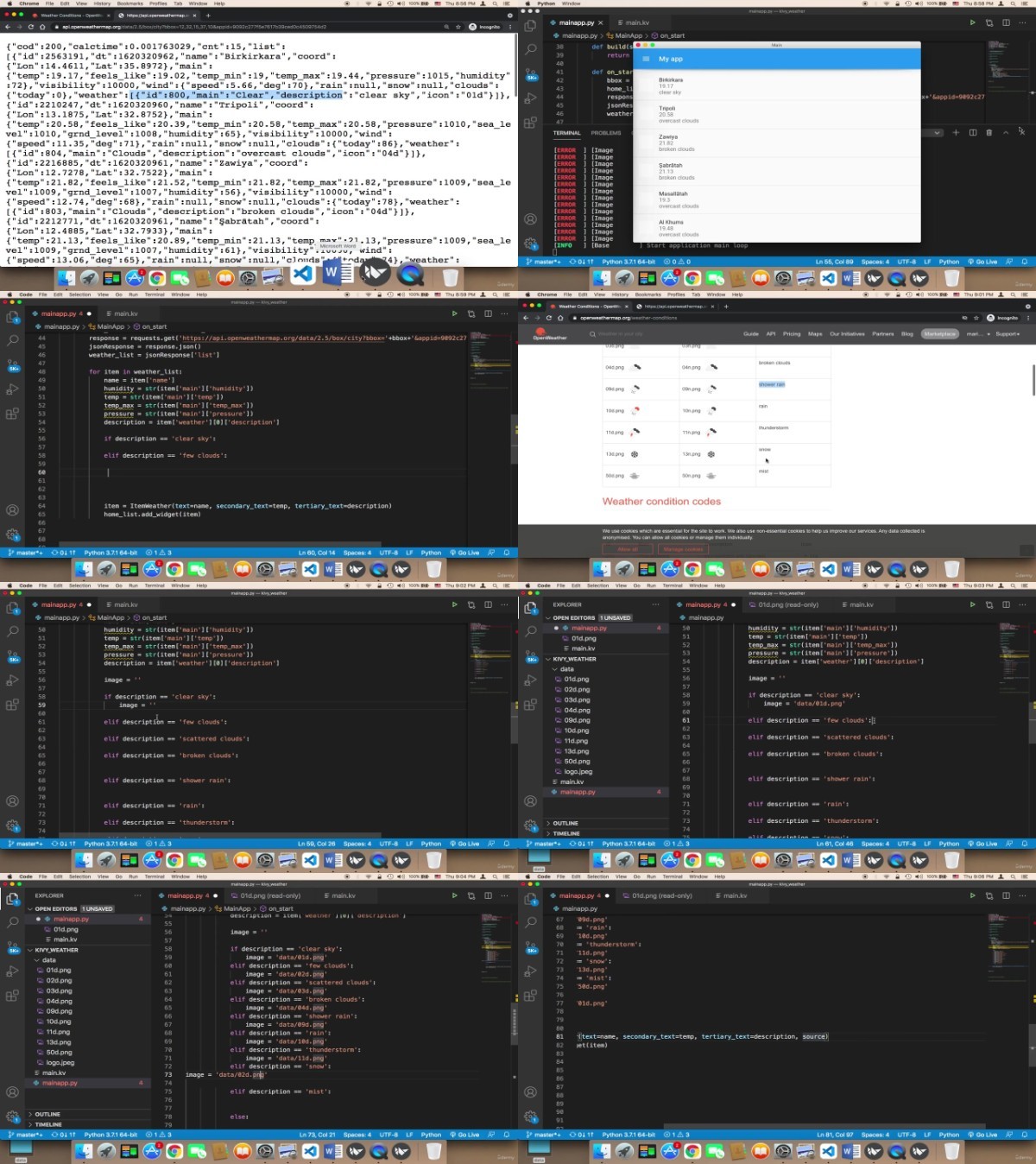This screenshot has width=1036, height=1164.
Task: Expand OUTLINE in the 9:04 PM VS Code window
Action: pyautogui.click(x=47, y=1114)
